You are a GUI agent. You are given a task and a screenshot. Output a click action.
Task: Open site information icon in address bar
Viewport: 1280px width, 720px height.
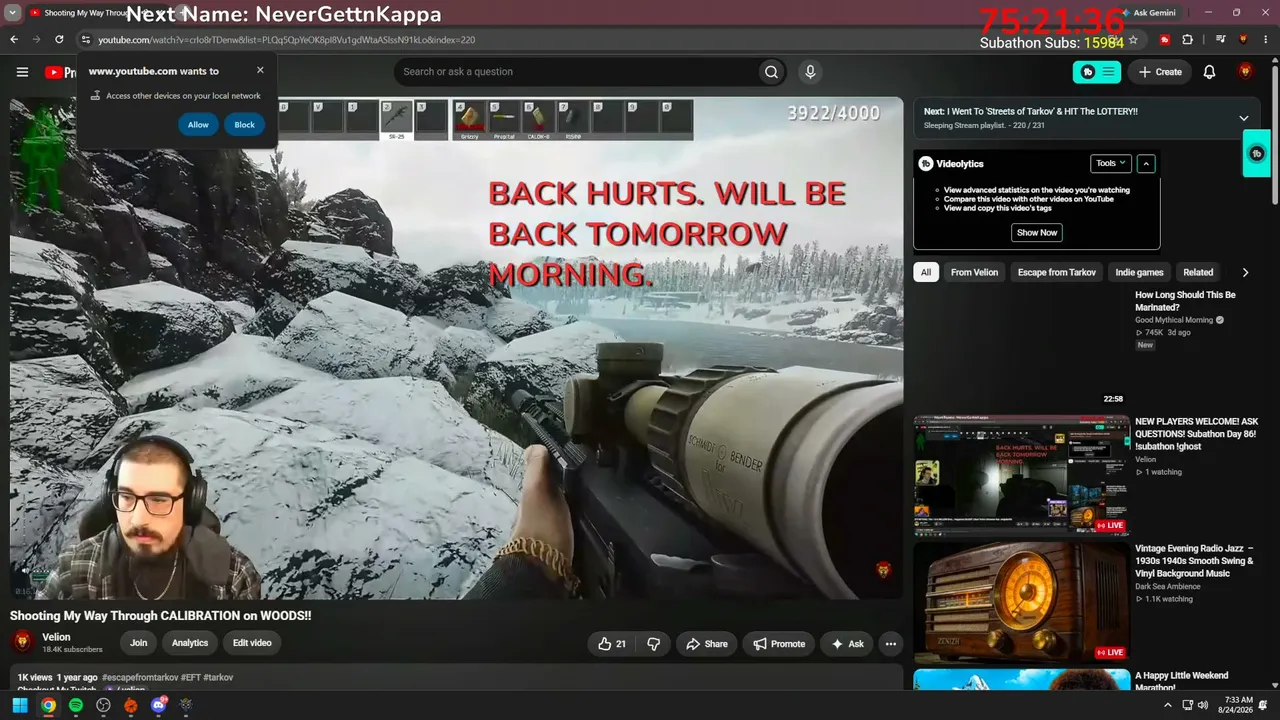(x=86, y=40)
